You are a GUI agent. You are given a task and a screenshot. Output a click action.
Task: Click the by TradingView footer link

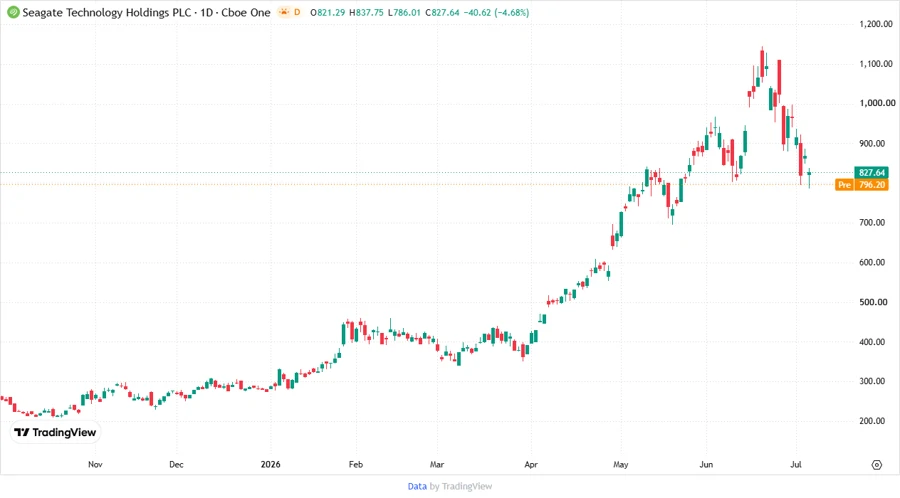point(461,487)
